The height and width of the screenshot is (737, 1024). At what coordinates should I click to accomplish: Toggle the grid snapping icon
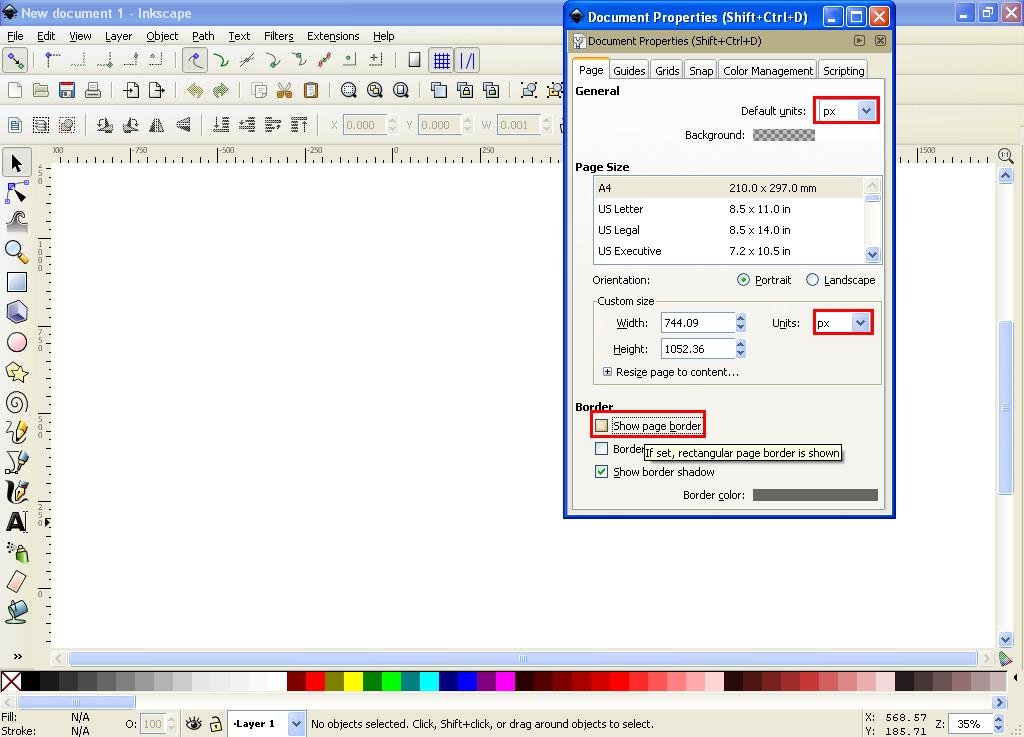[441, 61]
